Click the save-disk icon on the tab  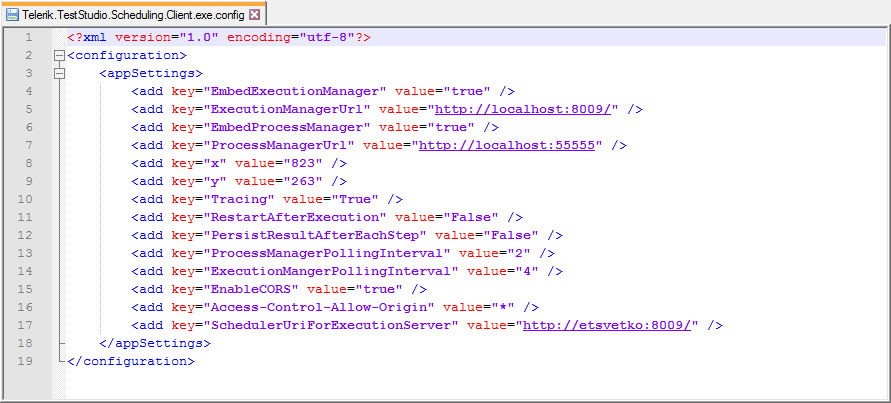pyautogui.click(x=12, y=15)
